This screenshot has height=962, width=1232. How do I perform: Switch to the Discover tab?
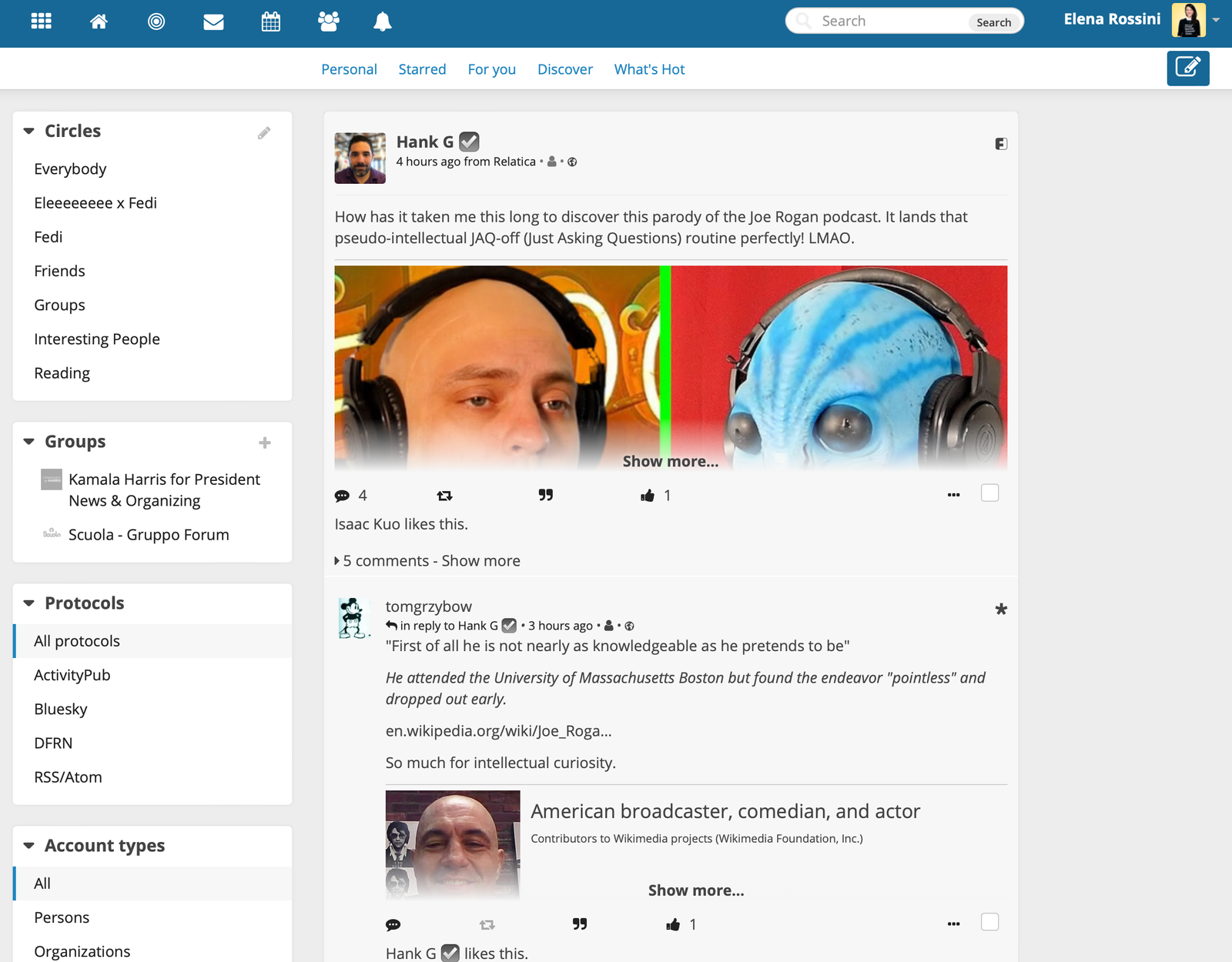tap(564, 69)
